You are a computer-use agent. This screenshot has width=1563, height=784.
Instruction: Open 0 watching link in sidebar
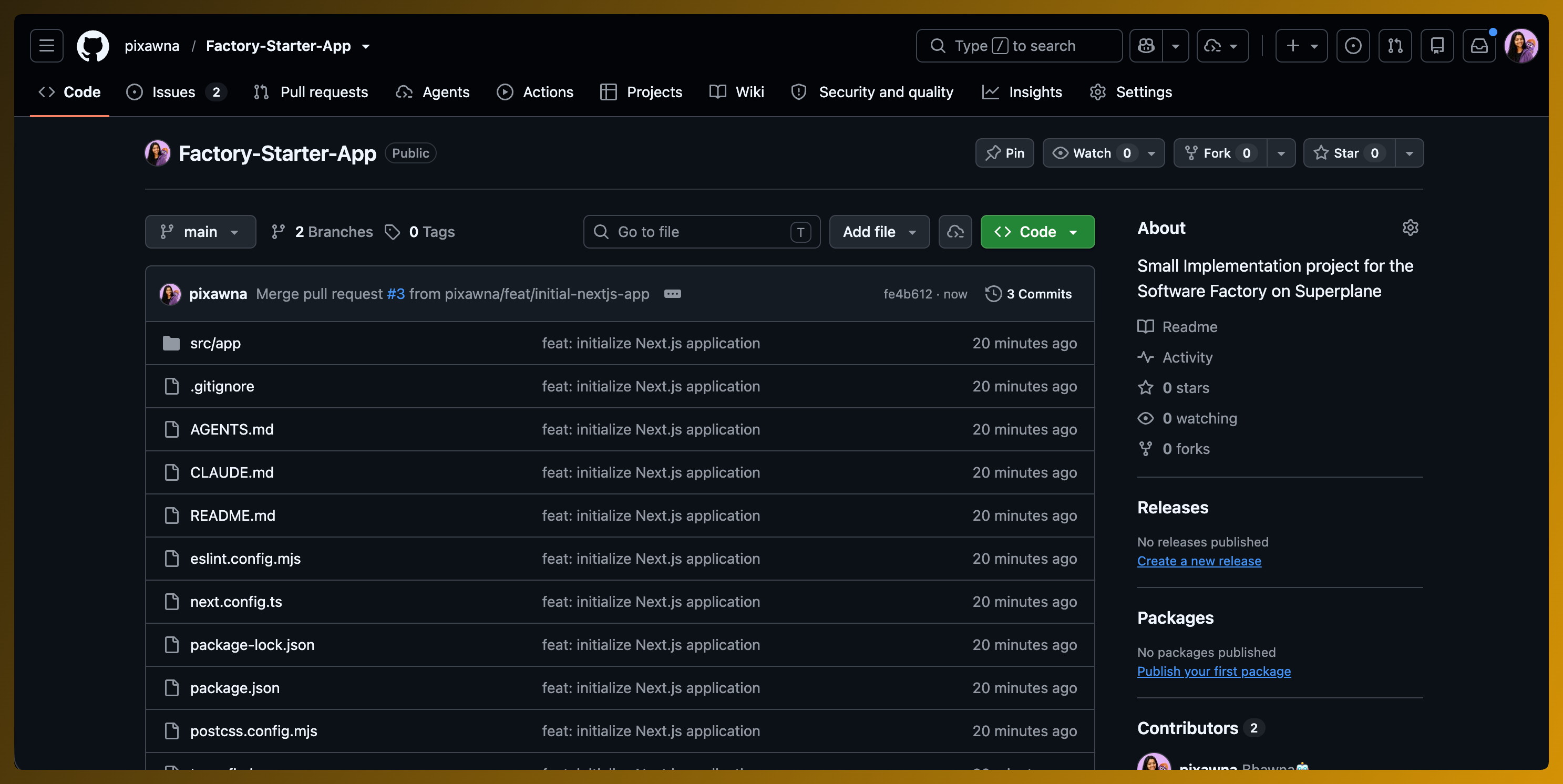pyautogui.click(x=1187, y=418)
